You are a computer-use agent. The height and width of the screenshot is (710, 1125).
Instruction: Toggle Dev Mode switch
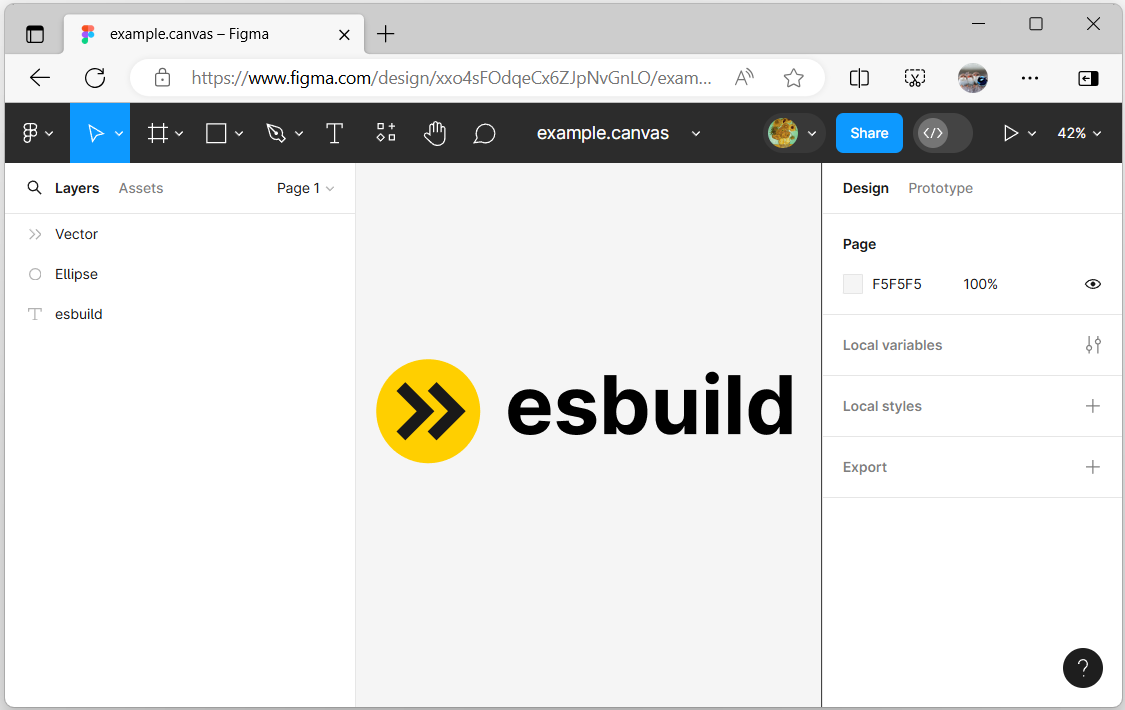(942, 133)
